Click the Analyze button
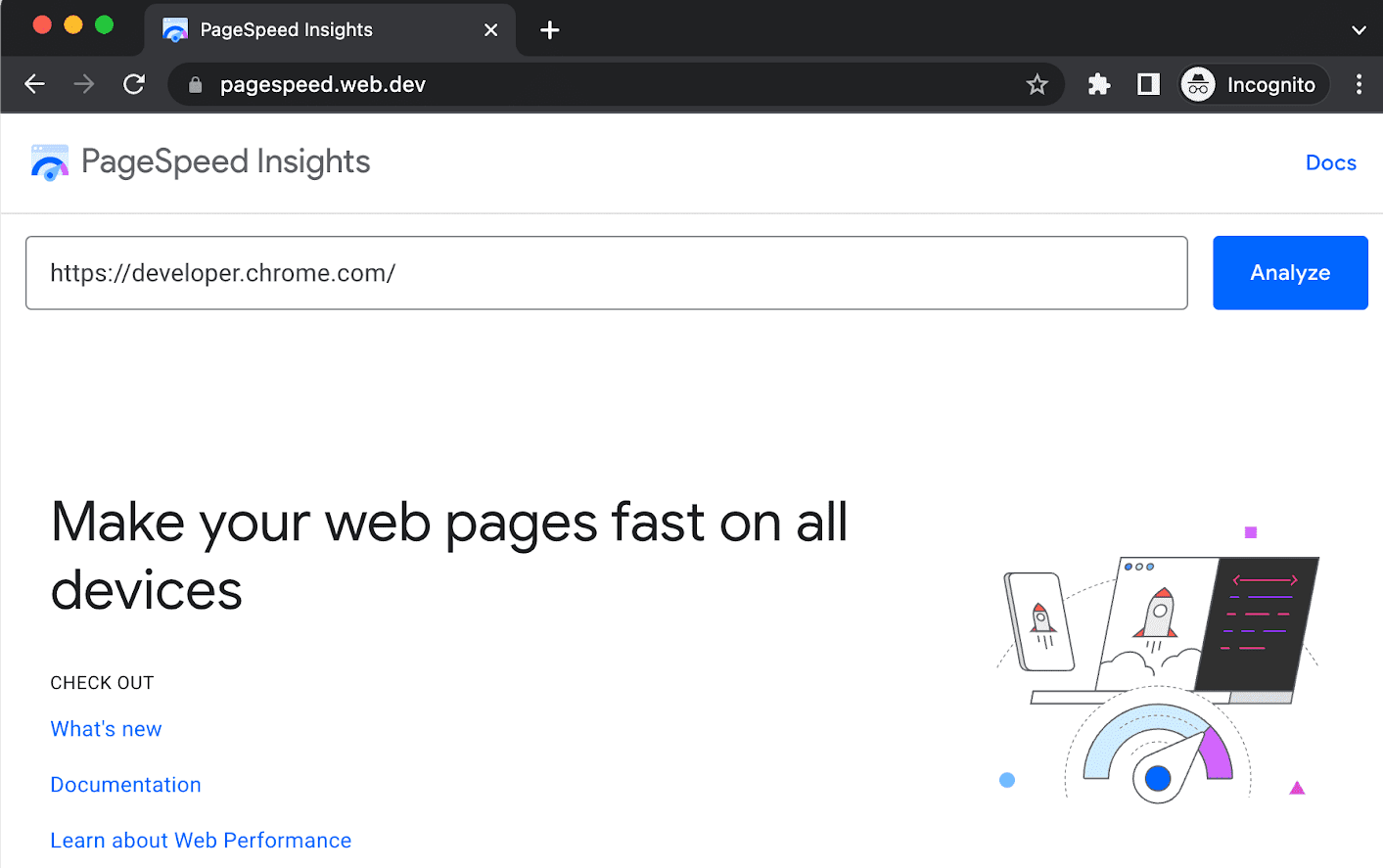Screen dimensions: 1383x868 pos(1289,273)
